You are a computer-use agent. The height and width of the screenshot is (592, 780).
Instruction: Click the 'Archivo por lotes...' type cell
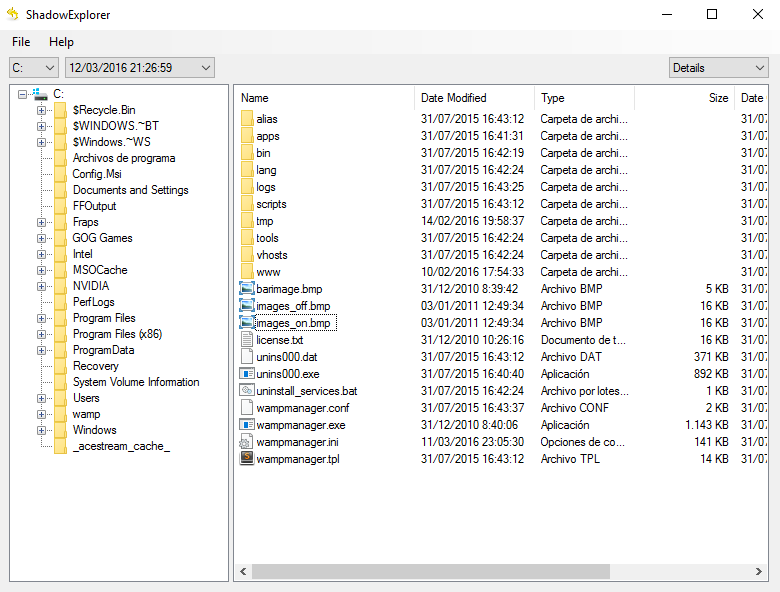(x=585, y=391)
